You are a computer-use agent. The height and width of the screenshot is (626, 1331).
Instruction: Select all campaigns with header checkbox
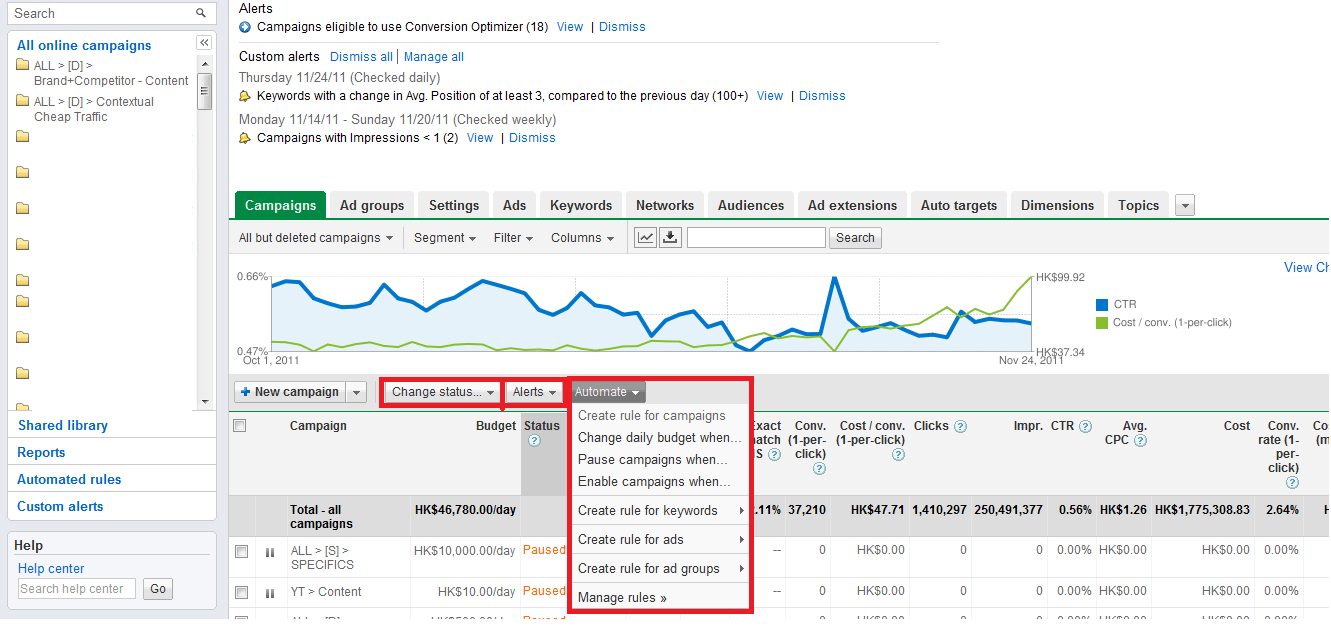tap(239, 426)
